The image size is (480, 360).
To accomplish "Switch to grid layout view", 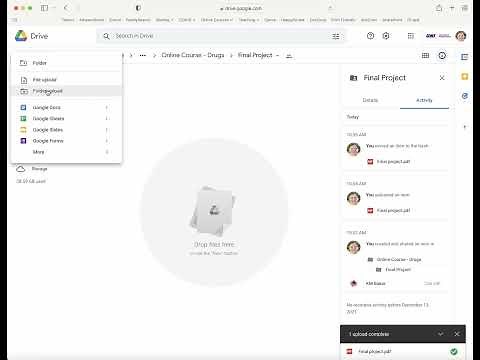I will [425, 56].
